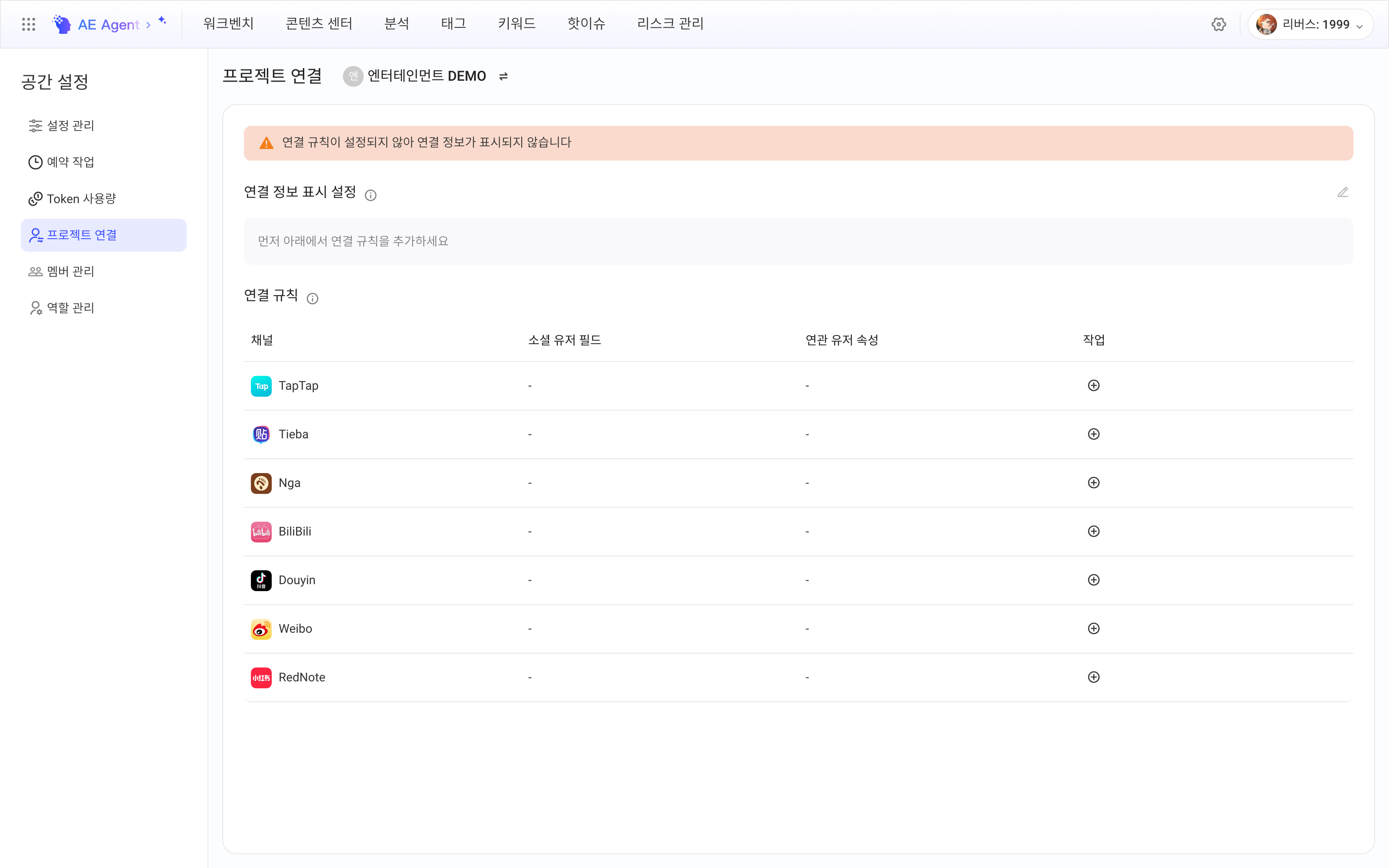The image size is (1389, 868).
Task: Add a connection rule for Tieba
Action: click(1093, 434)
